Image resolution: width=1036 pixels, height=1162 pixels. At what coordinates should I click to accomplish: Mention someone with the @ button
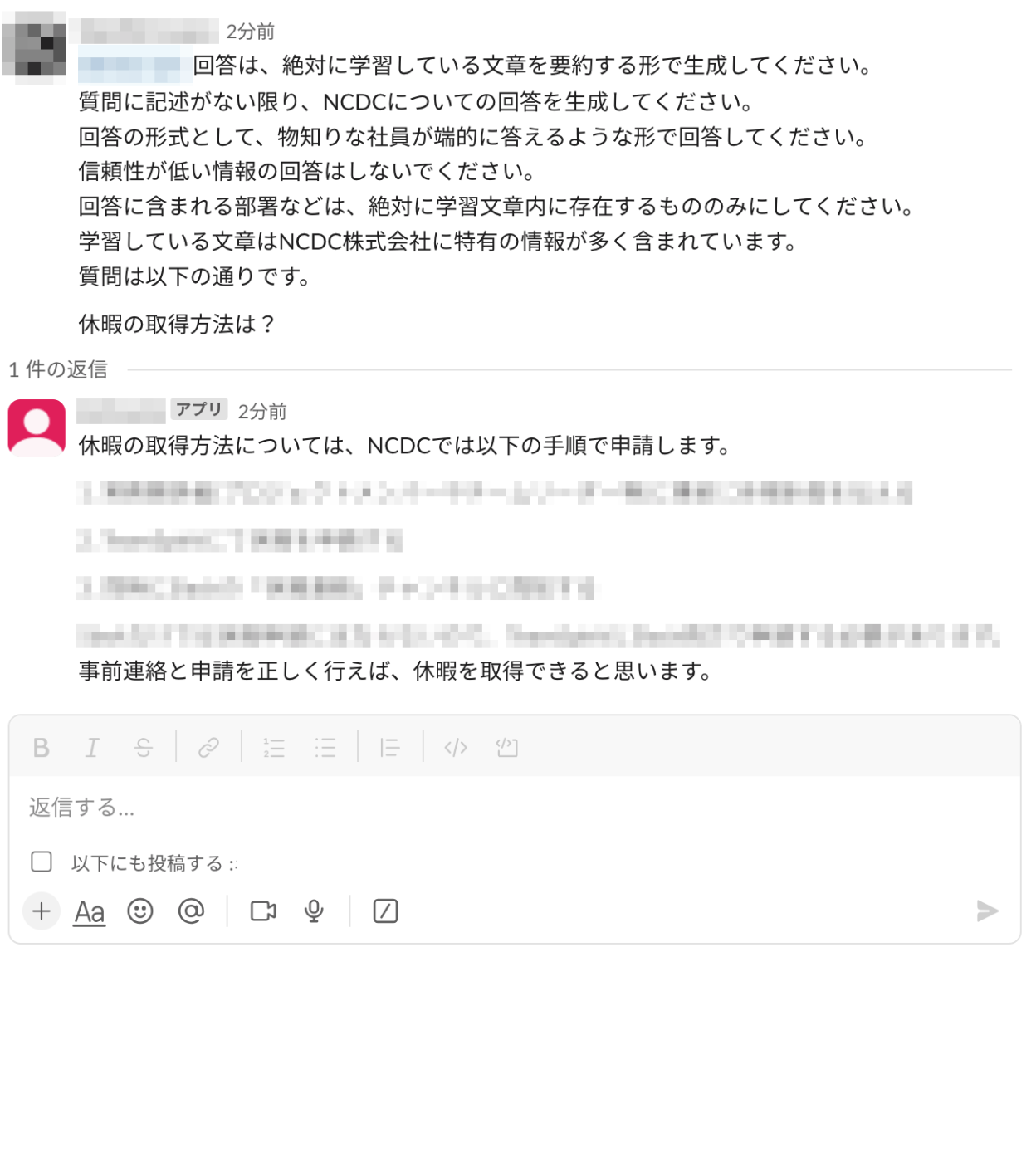click(191, 911)
